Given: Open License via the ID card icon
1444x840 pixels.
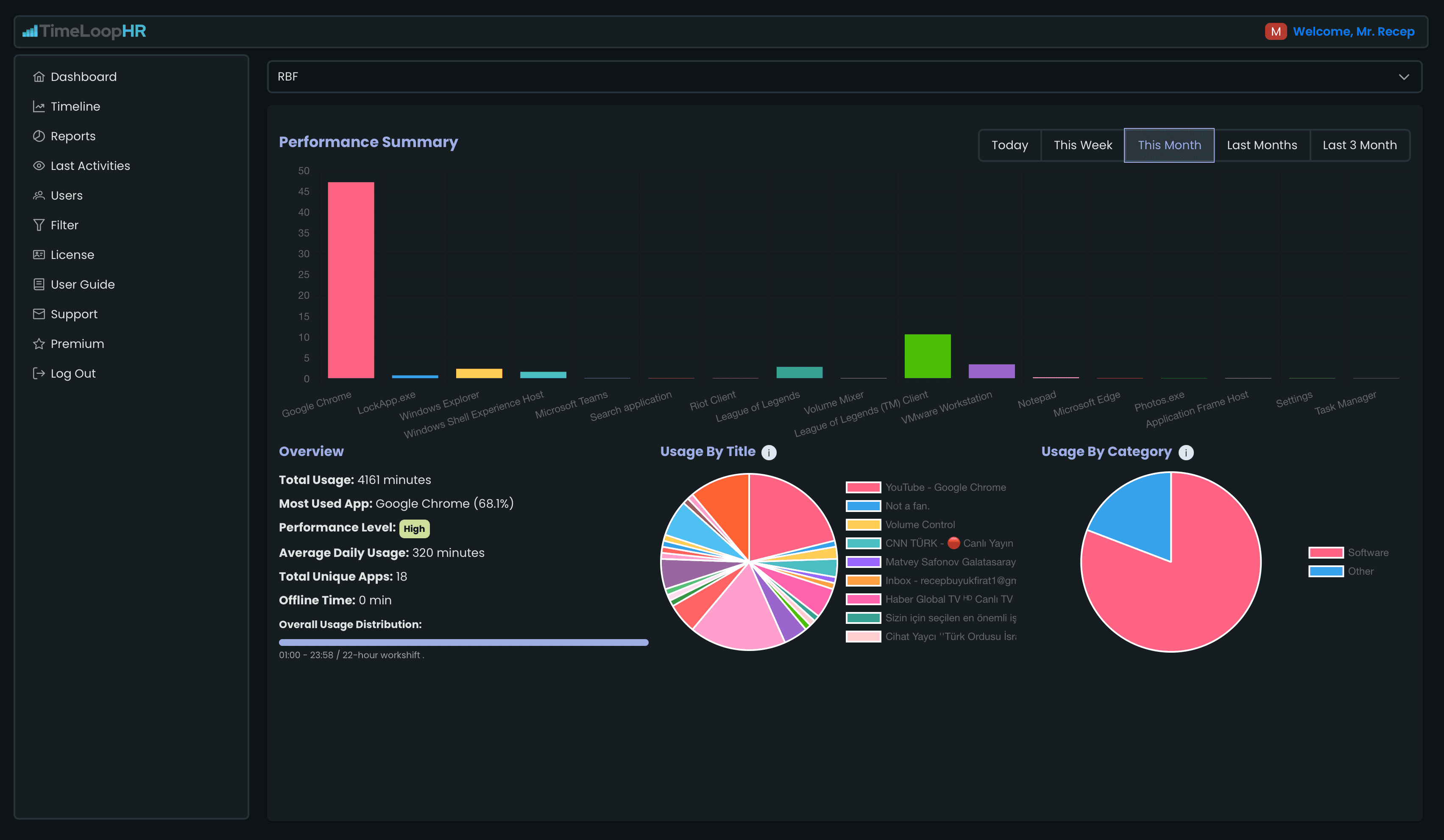Looking at the screenshot, I should pyautogui.click(x=39, y=254).
